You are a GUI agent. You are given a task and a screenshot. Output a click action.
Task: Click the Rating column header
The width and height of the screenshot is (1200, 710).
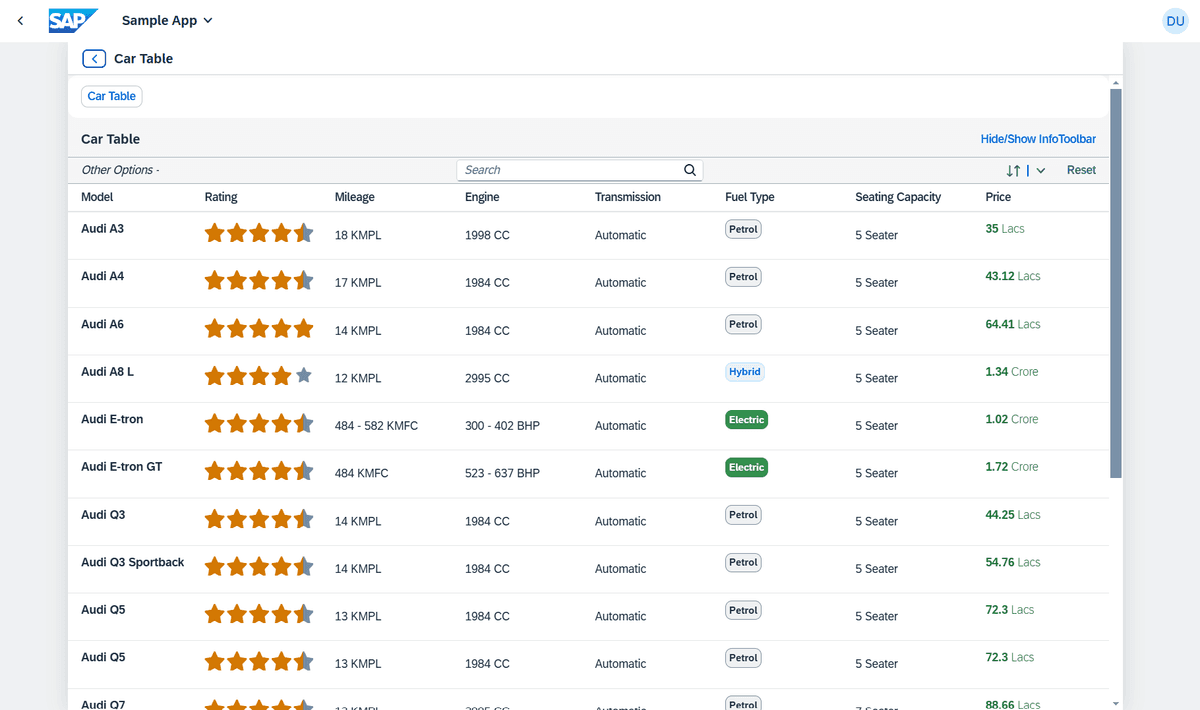point(221,197)
